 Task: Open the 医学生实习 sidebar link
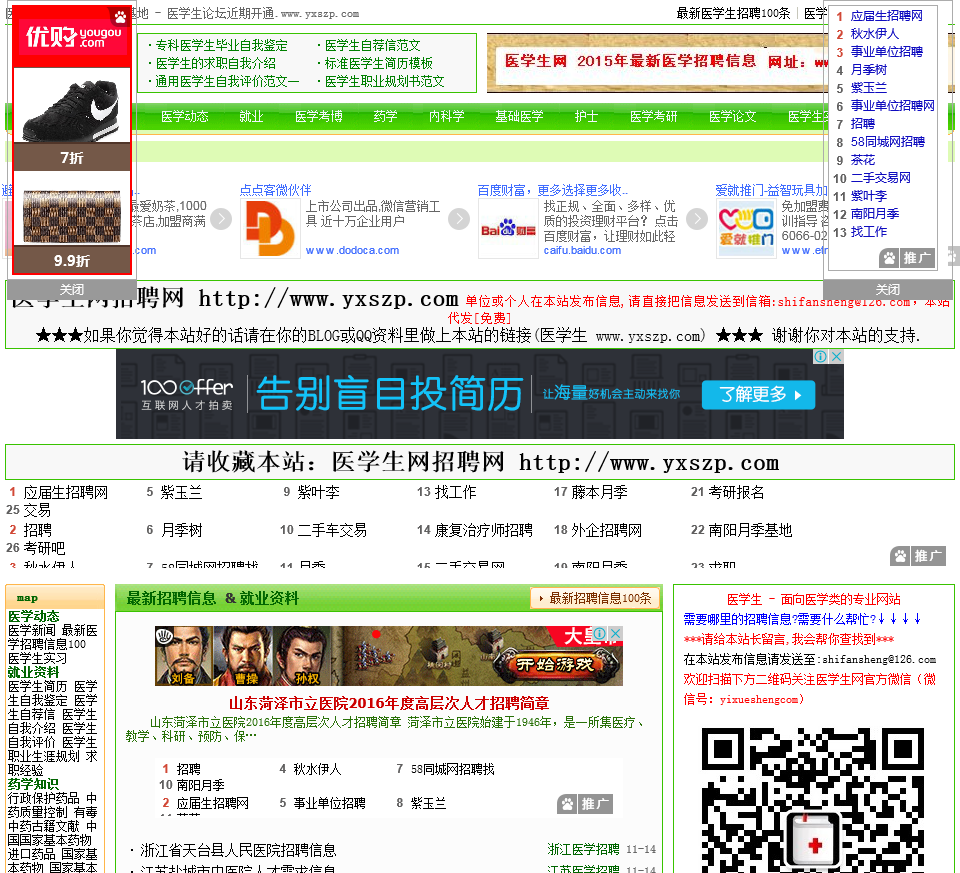click(x=37, y=658)
